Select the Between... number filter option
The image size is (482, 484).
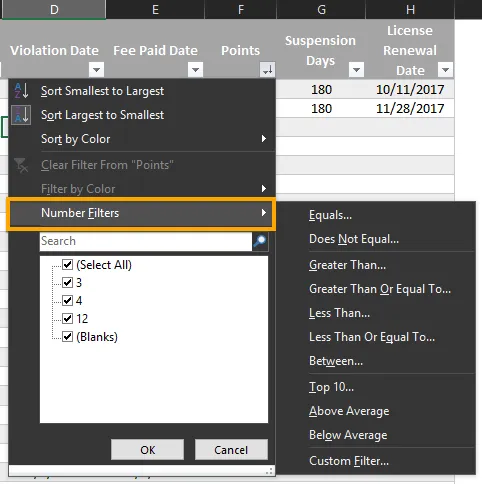(x=336, y=361)
